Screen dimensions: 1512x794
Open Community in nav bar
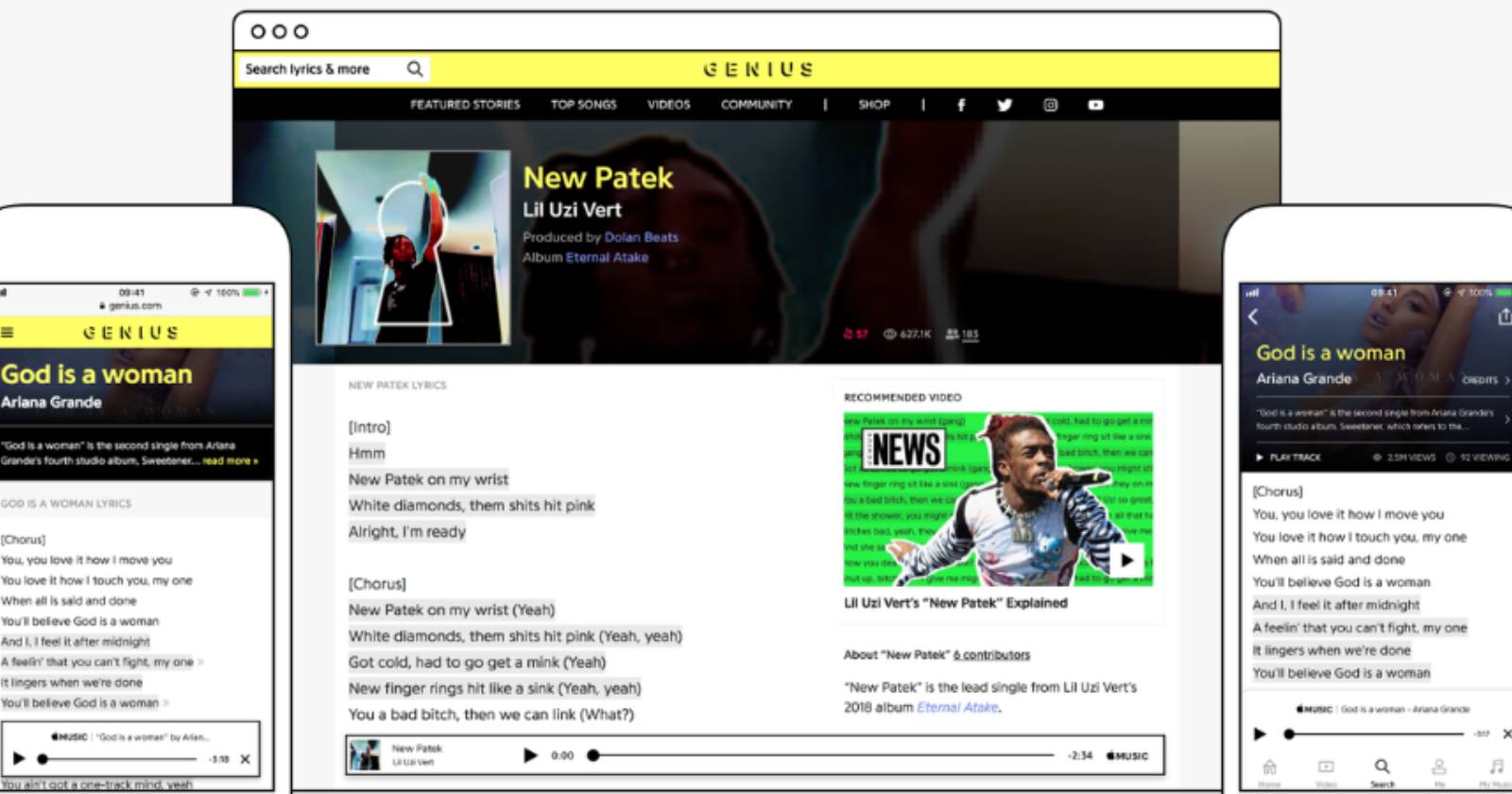point(757,105)
